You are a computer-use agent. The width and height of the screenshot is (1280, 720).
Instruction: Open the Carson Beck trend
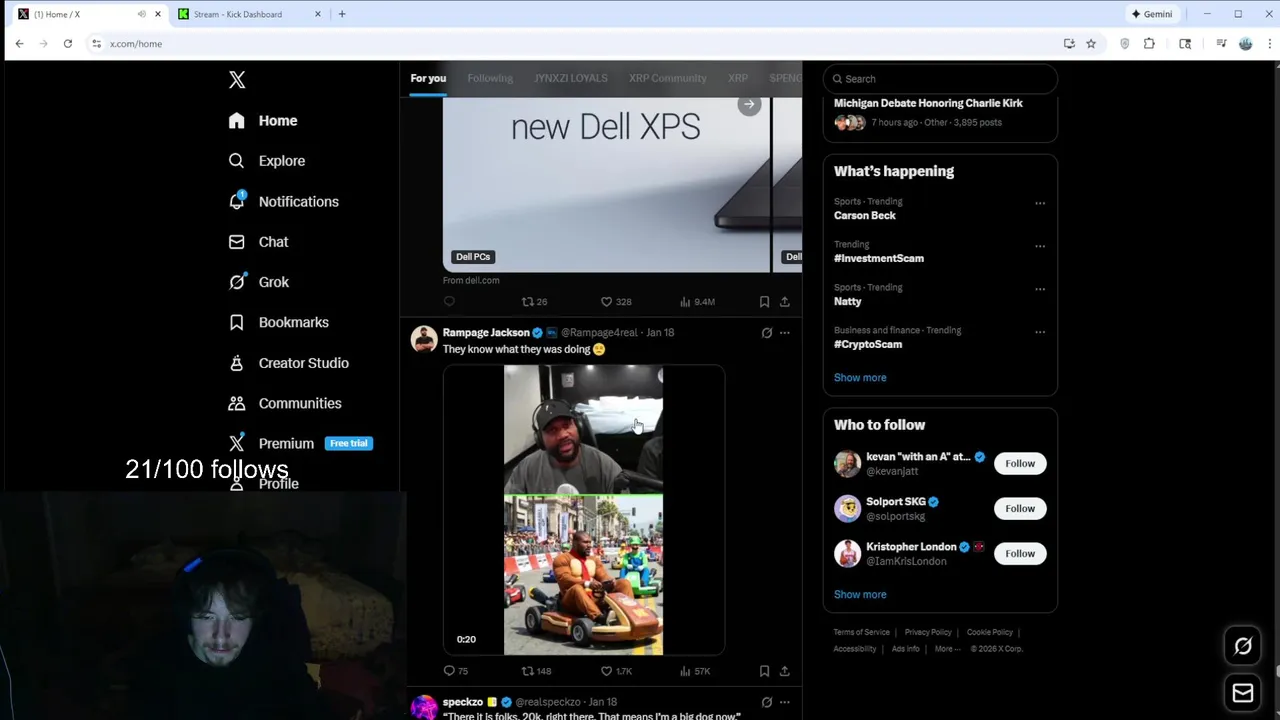[x=865, y=215]
